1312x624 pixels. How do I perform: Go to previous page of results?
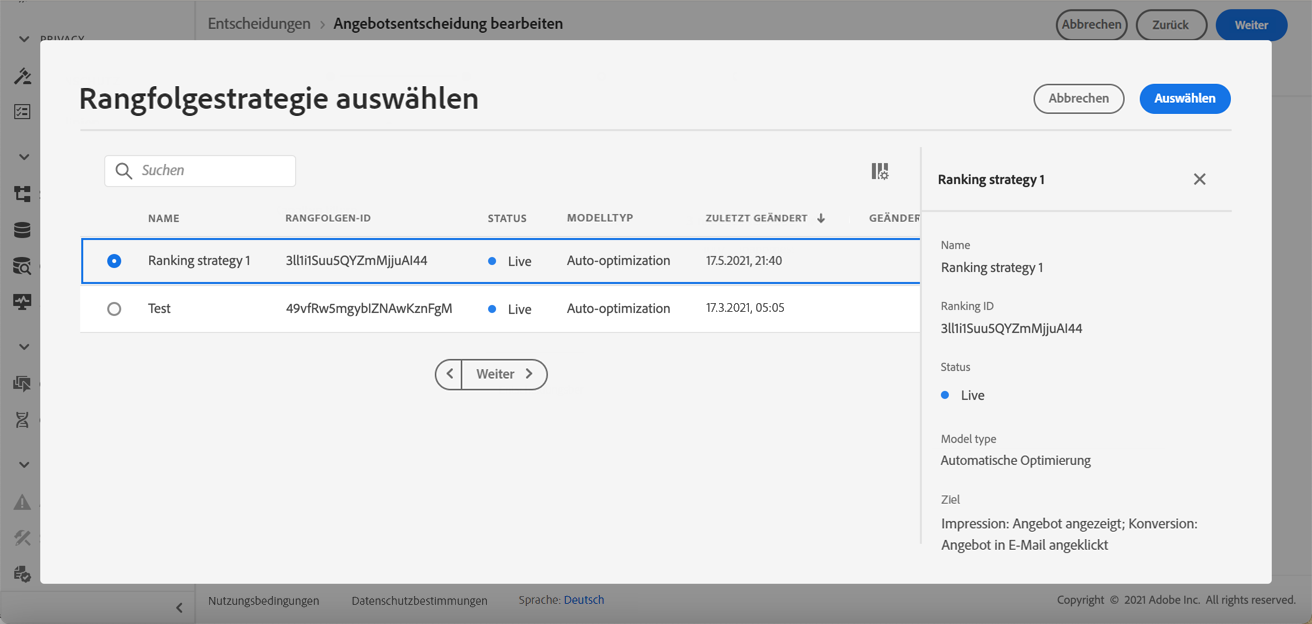(x=450, y=374)
